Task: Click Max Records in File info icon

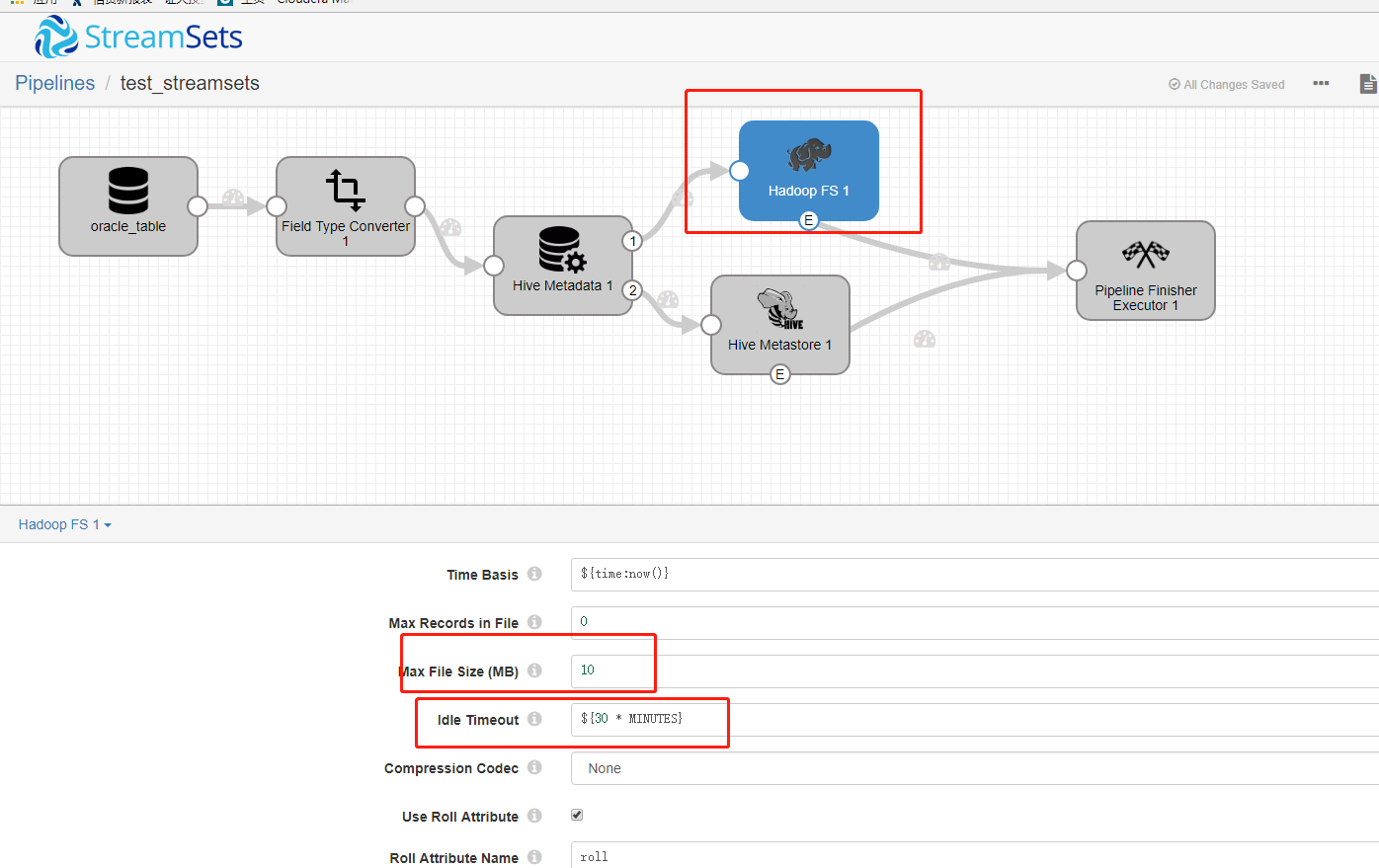Action: (x=534, y=622)
